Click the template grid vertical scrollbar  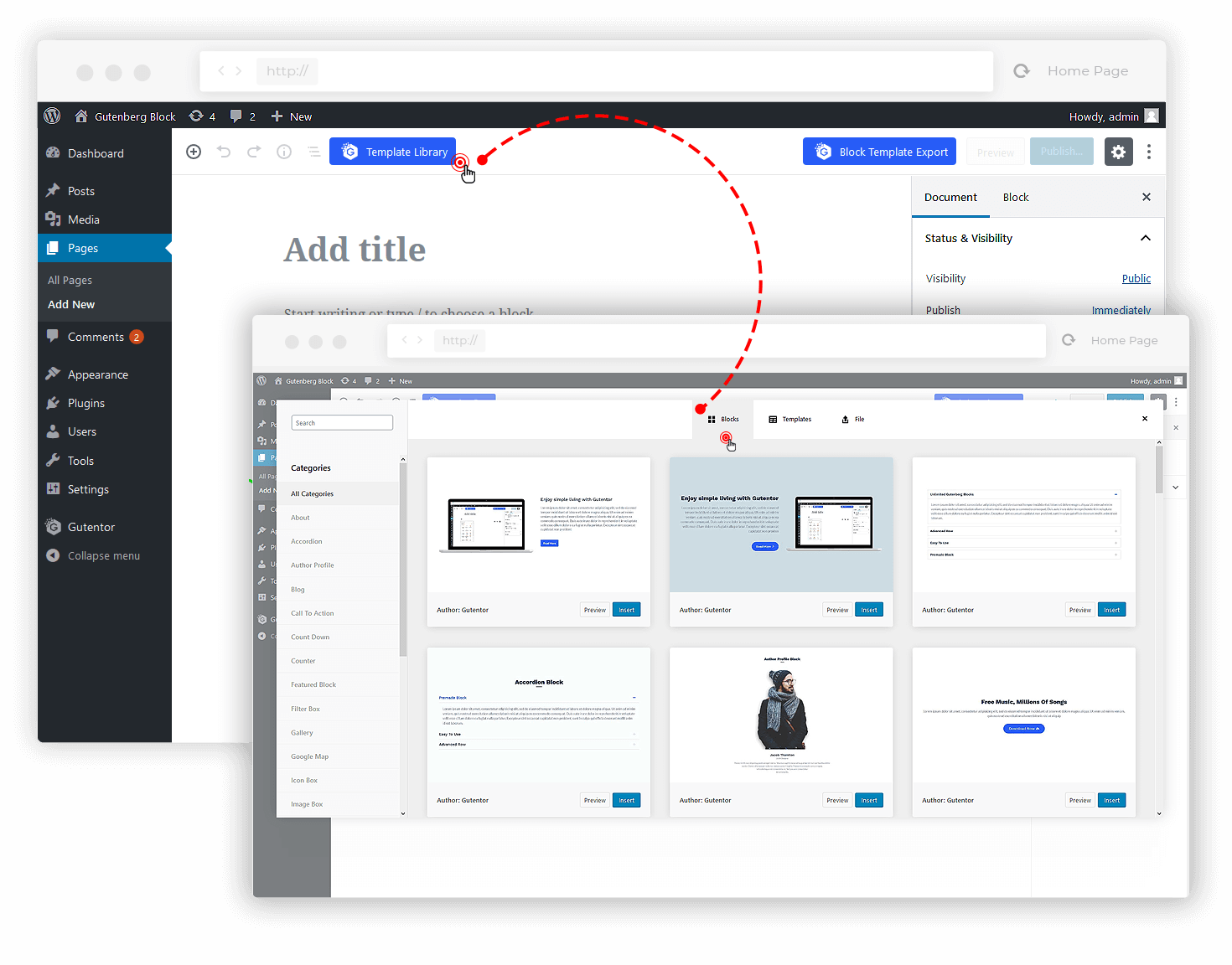coord(1159,469)
